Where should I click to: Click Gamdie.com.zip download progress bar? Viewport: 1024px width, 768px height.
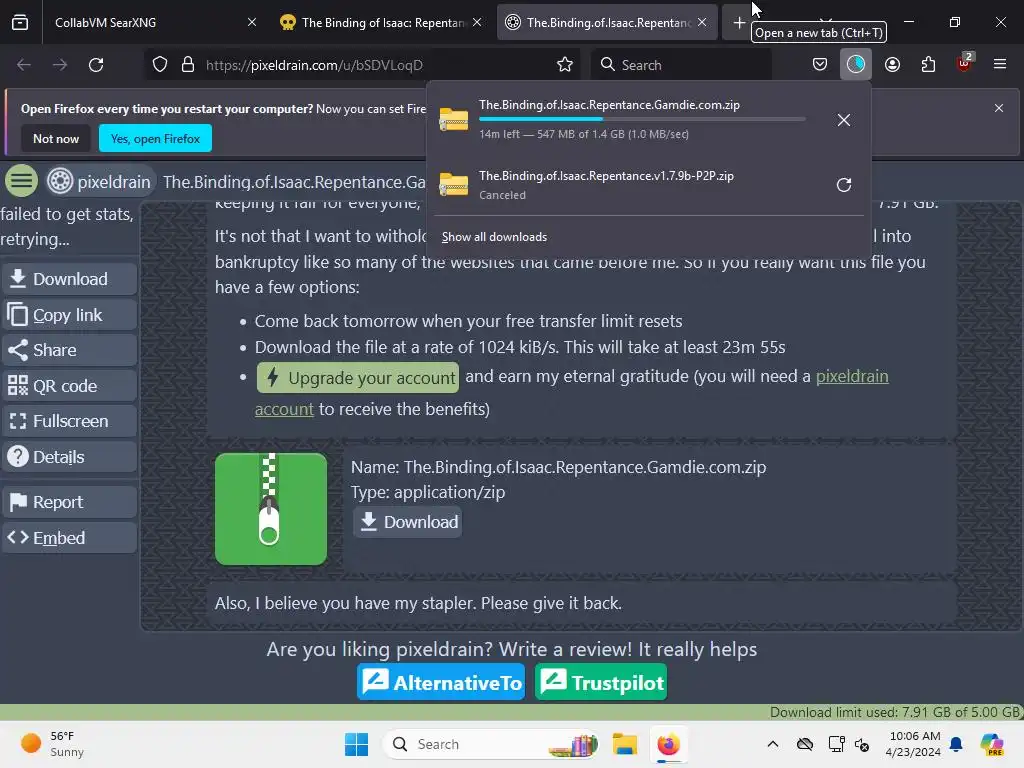tap(642, 119)
